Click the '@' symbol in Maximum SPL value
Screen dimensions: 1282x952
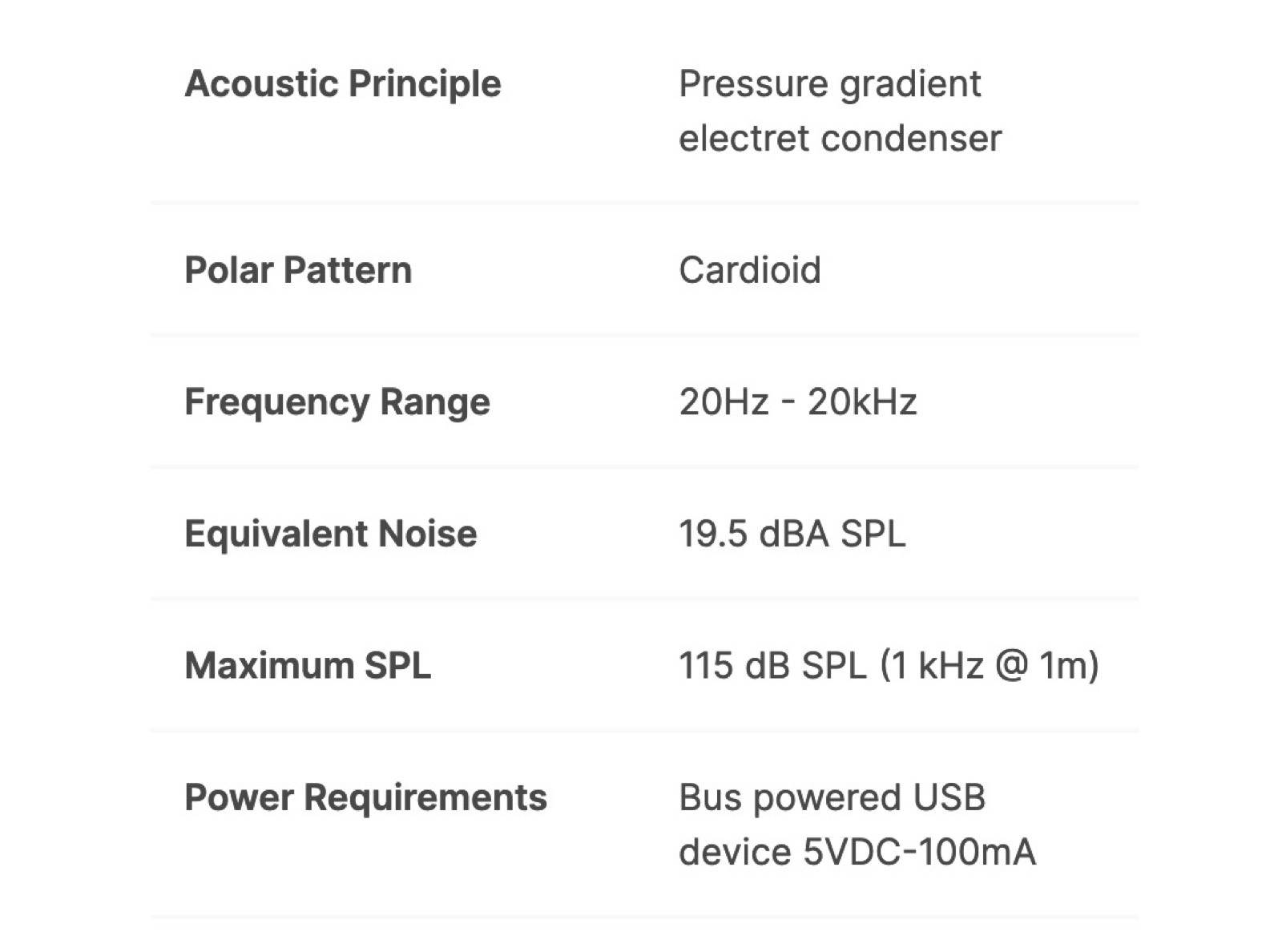1011,665
